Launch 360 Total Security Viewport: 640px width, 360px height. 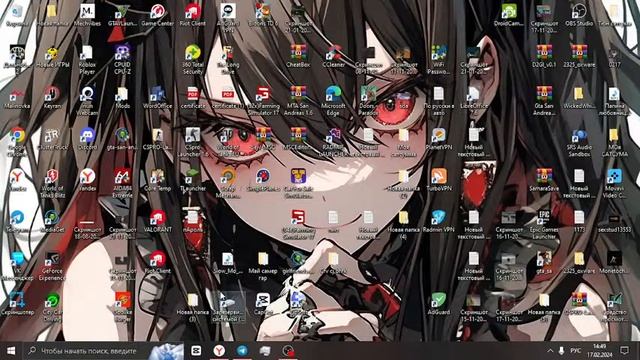[192, 60]
